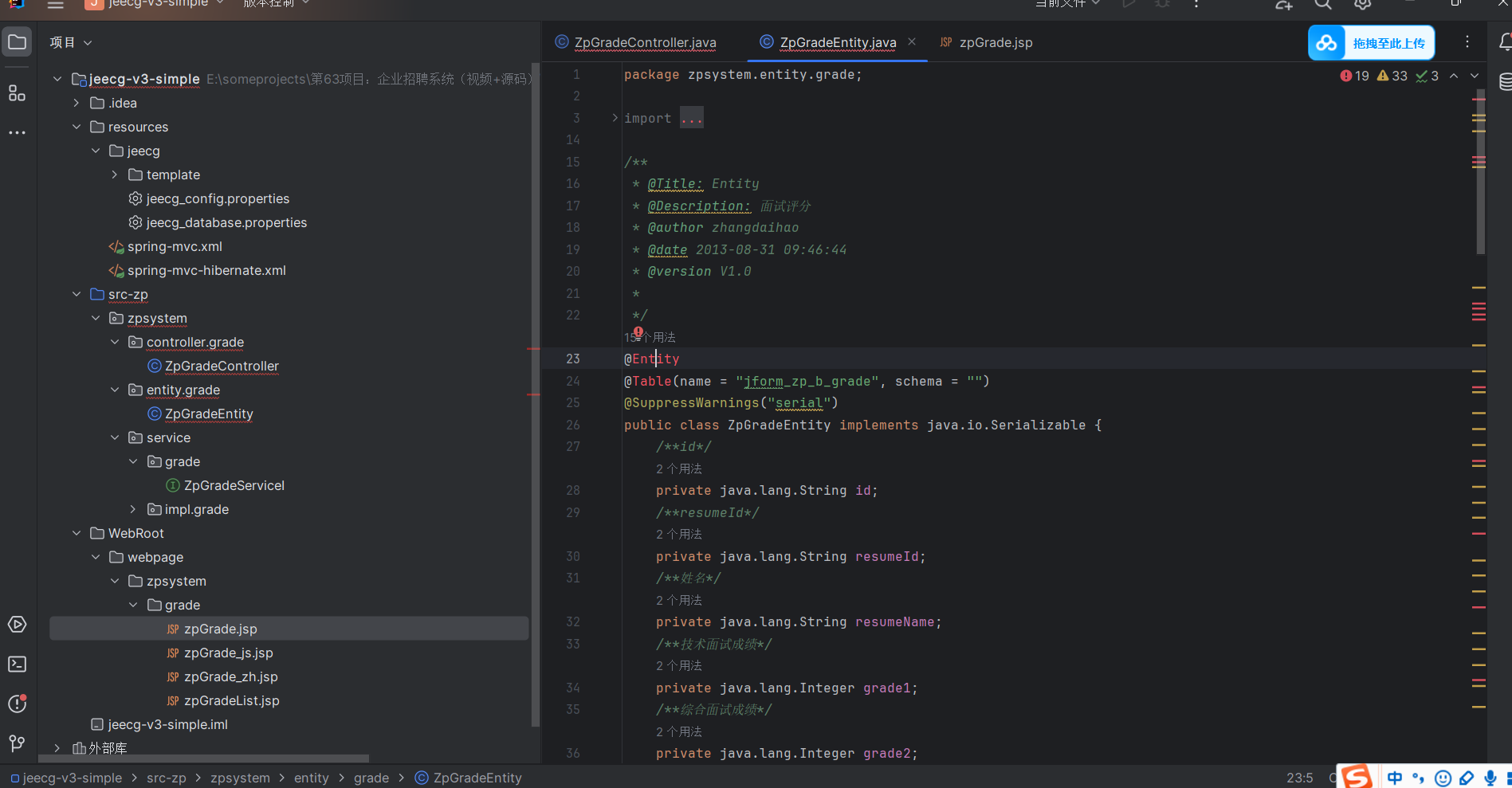
Task: Click the error count indicator 19
Action: tap(1354, 76)
